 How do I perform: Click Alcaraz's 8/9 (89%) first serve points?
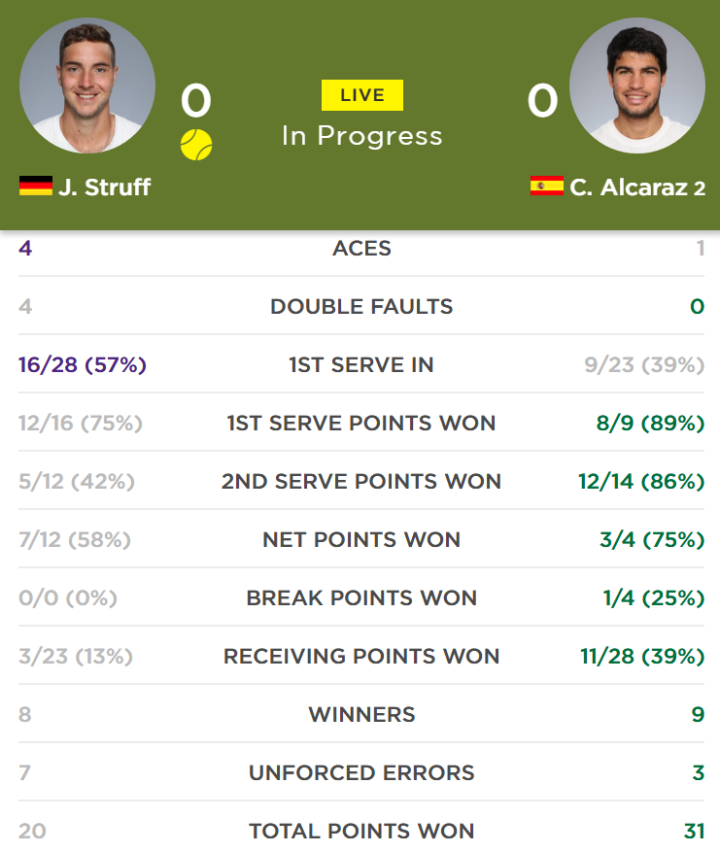point(650,423)
